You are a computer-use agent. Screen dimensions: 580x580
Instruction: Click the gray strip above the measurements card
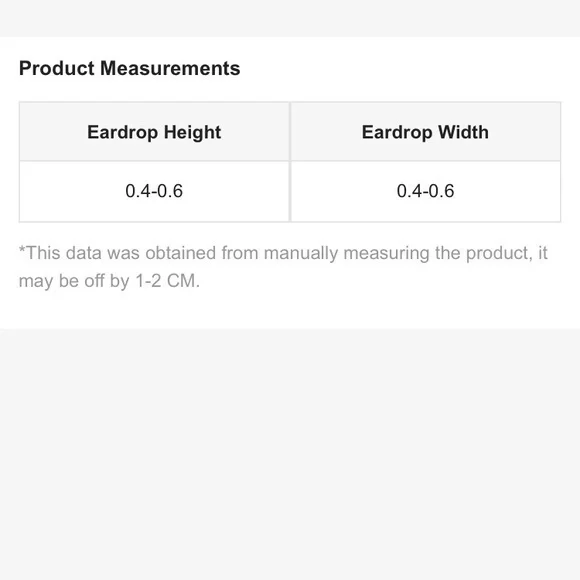tap(290, 18)
